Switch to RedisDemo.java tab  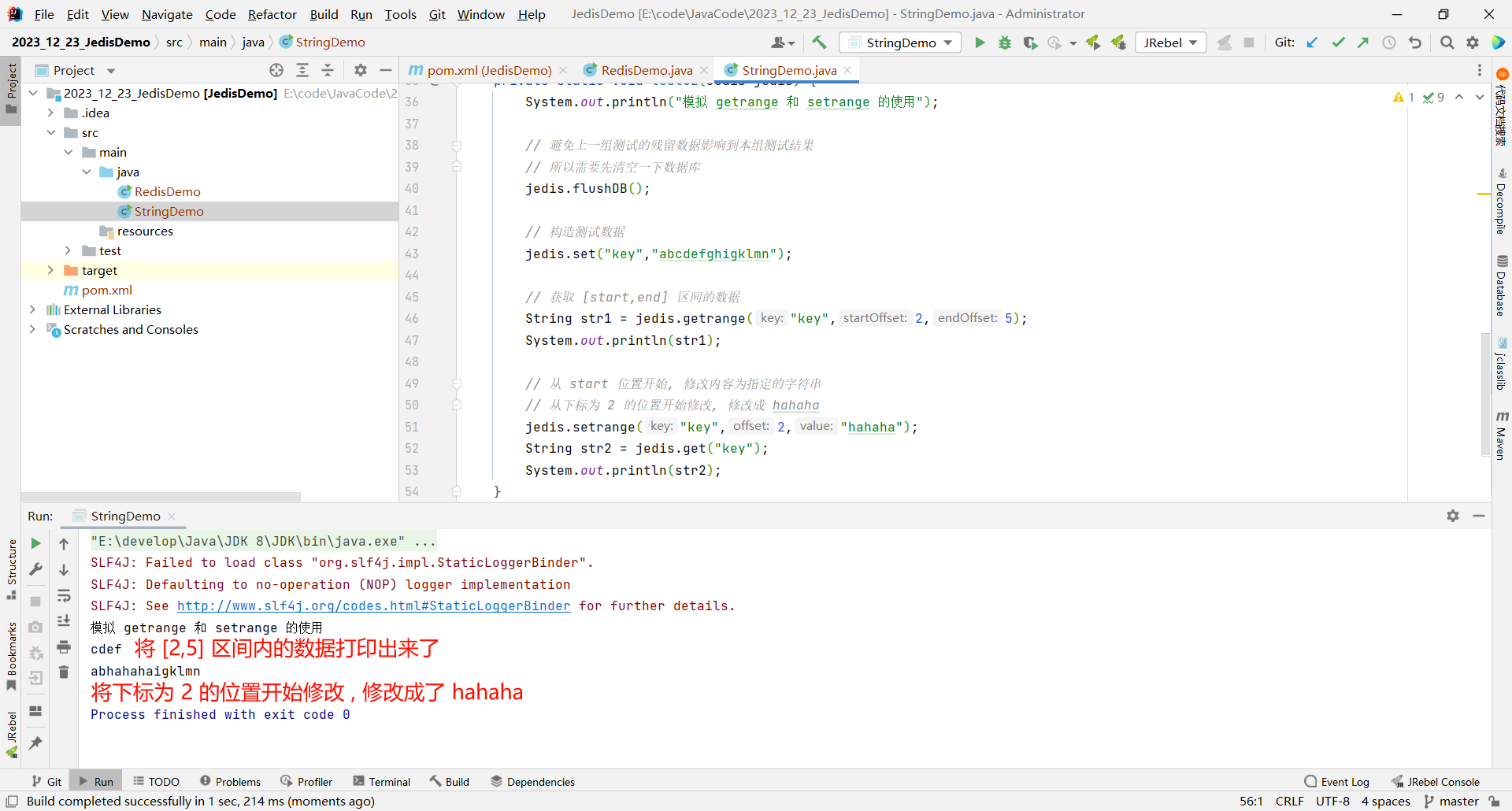click(x=647, y=70)
